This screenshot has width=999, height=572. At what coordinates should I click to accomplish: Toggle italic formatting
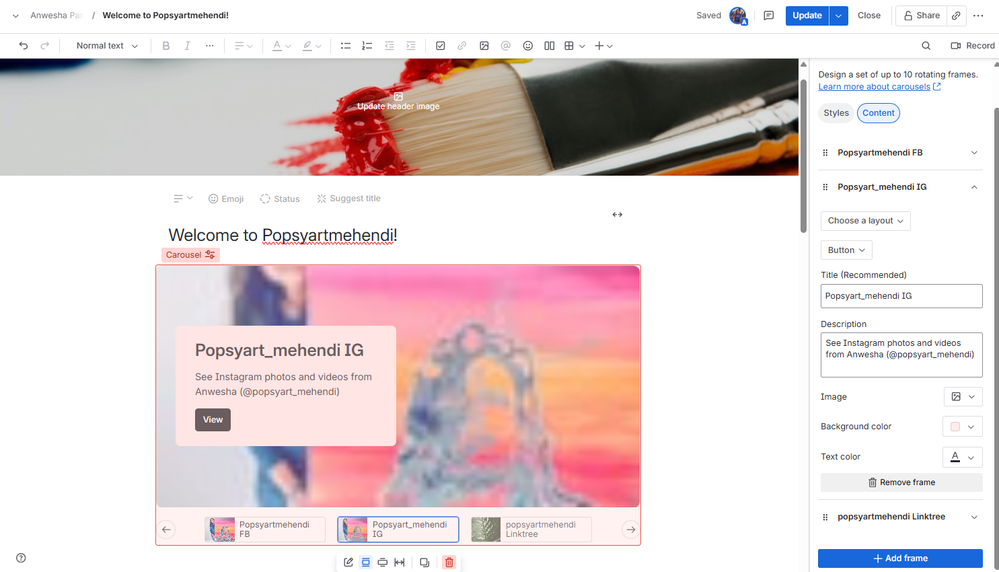187,46
